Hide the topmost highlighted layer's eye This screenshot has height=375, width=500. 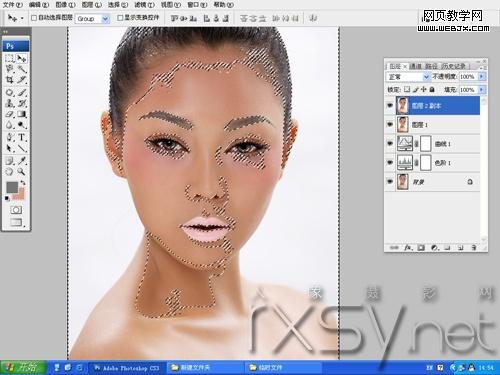[x=390, y=106]
